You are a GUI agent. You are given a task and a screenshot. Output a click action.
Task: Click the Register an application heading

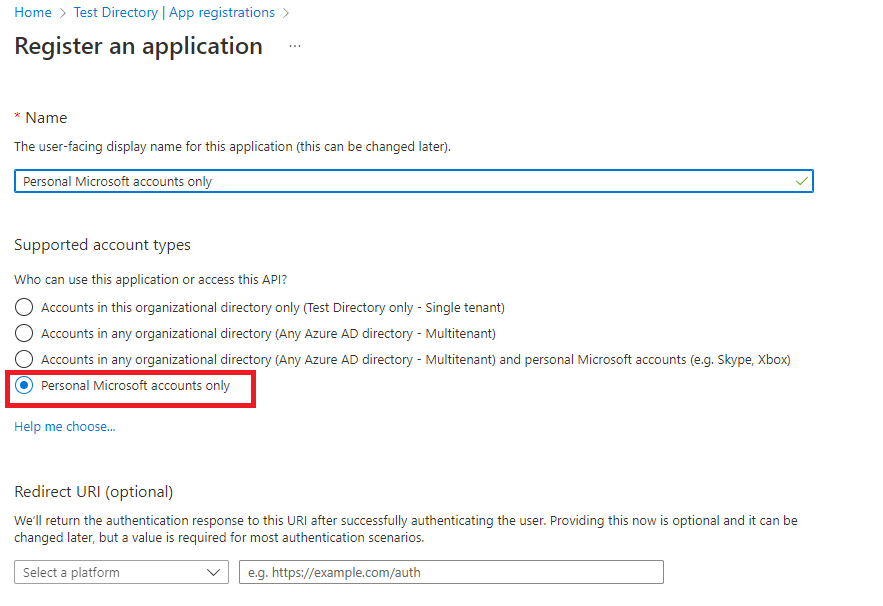138,46
